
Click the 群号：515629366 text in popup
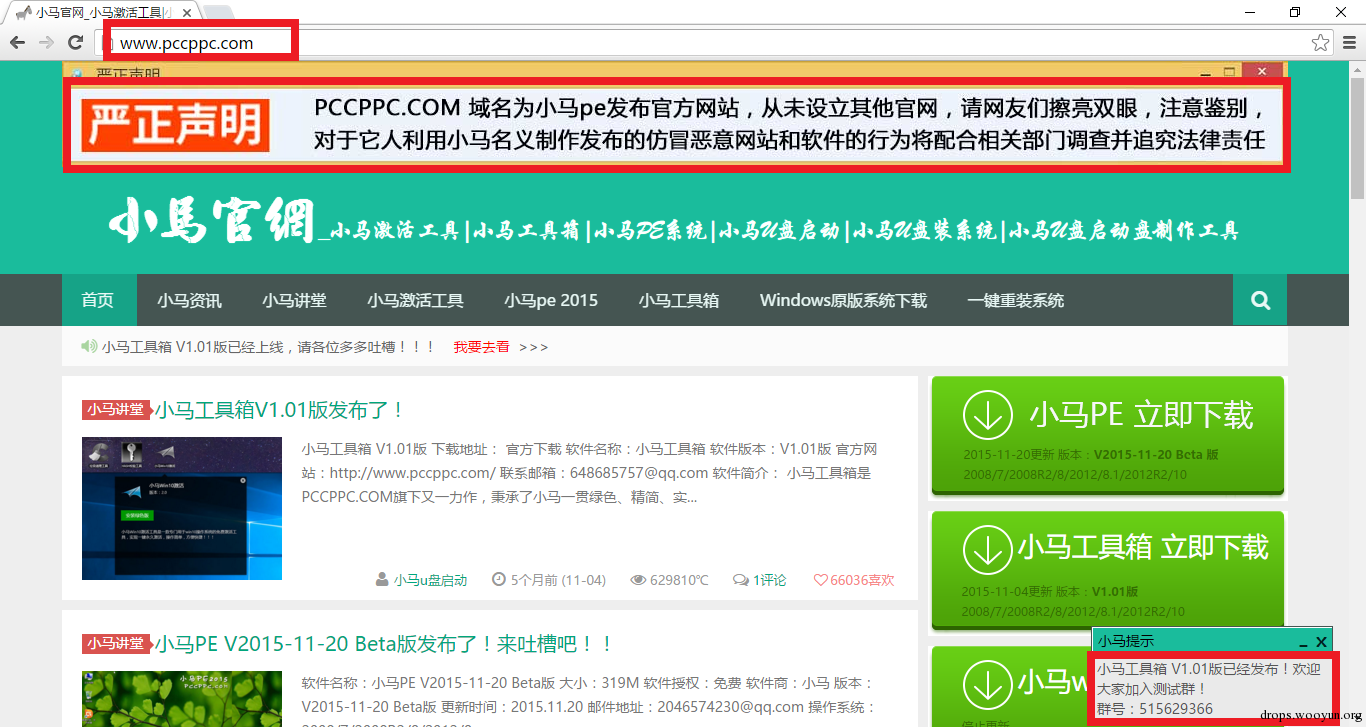(x=1155, y=709)
